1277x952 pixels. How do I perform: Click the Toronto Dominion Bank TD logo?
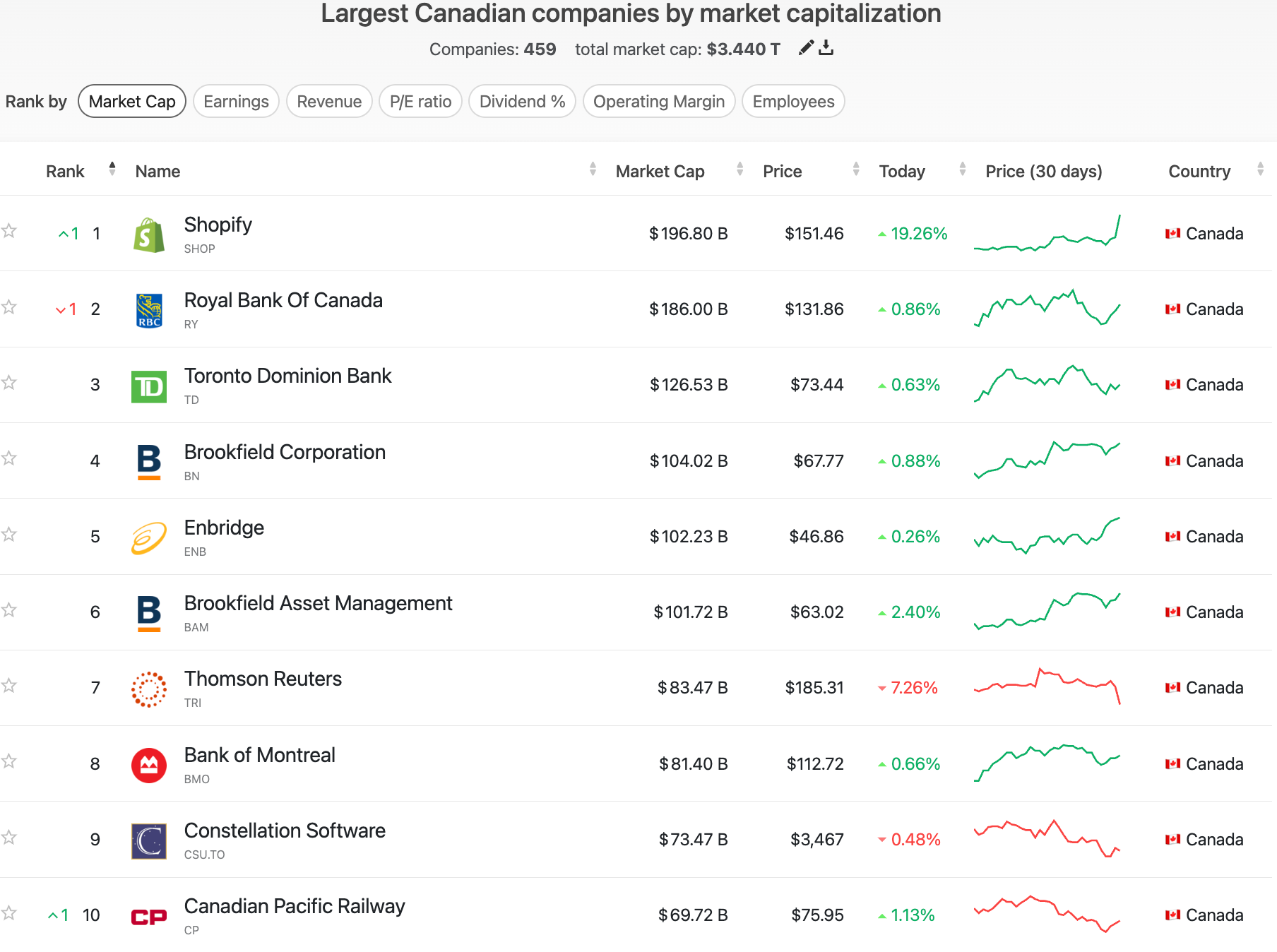(x=149, y=387)
